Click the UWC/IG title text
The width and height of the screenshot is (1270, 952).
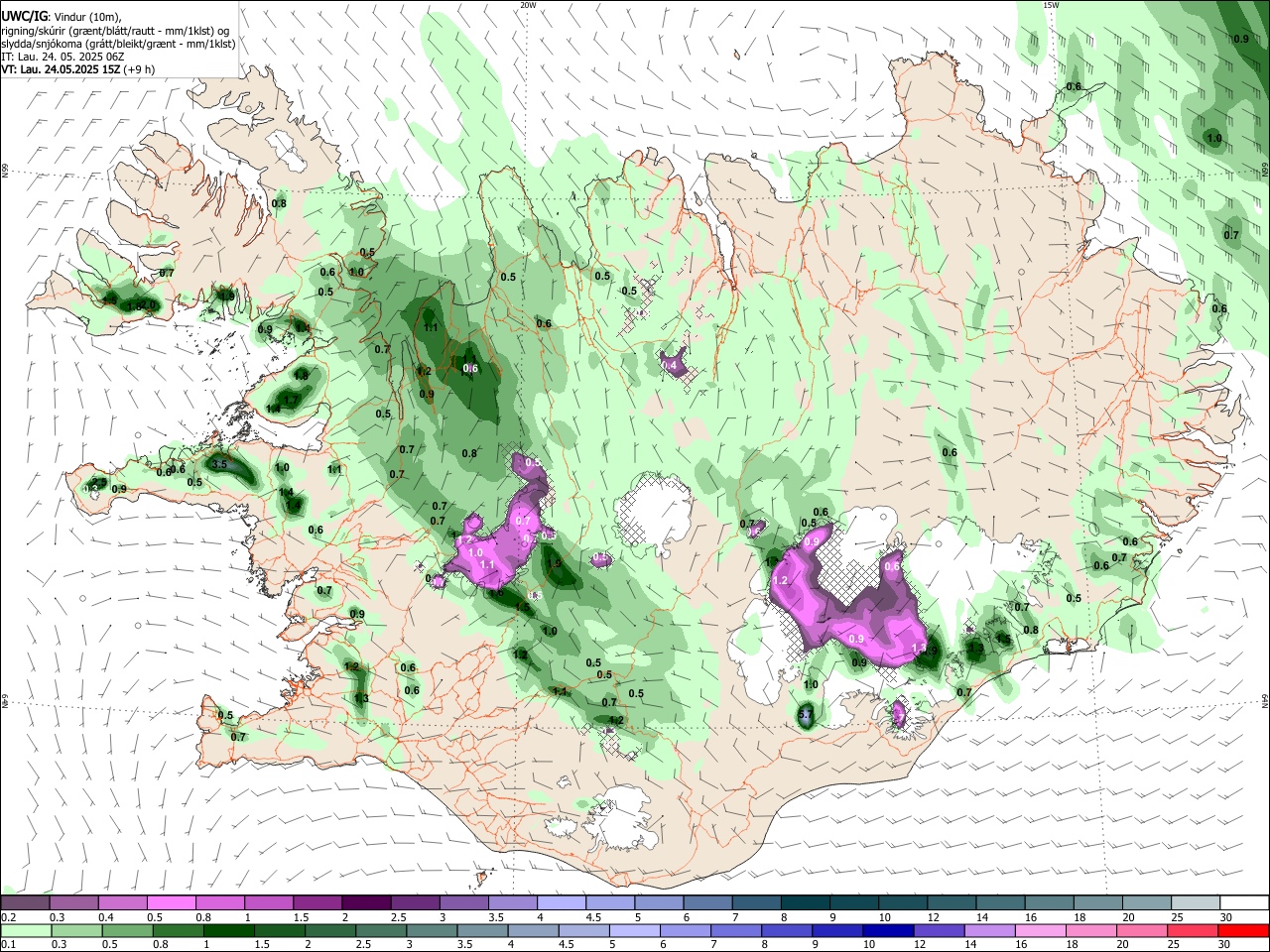[24, 15]
